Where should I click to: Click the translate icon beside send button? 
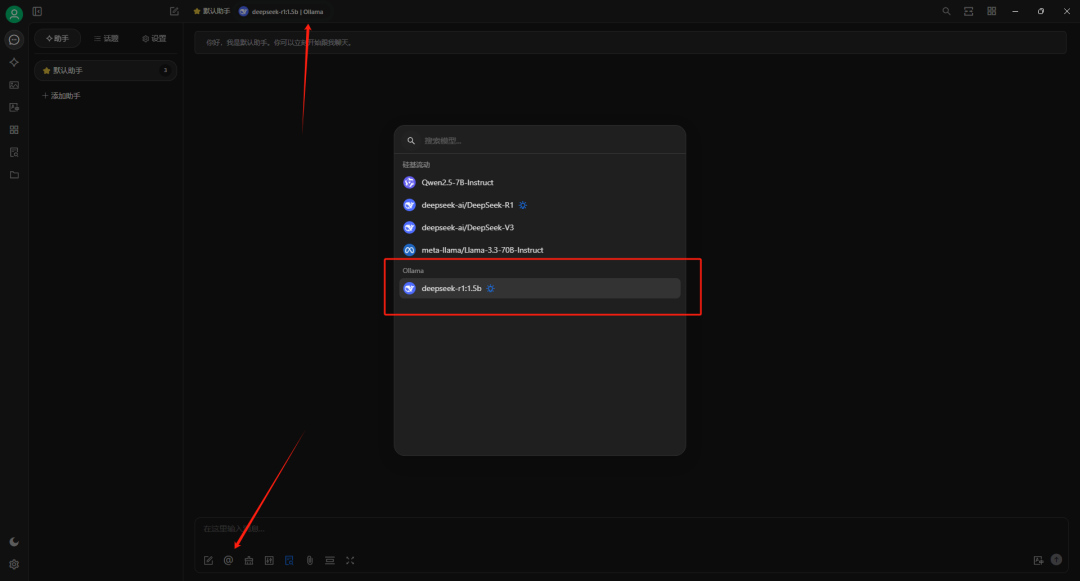[x=1038, y=560]
